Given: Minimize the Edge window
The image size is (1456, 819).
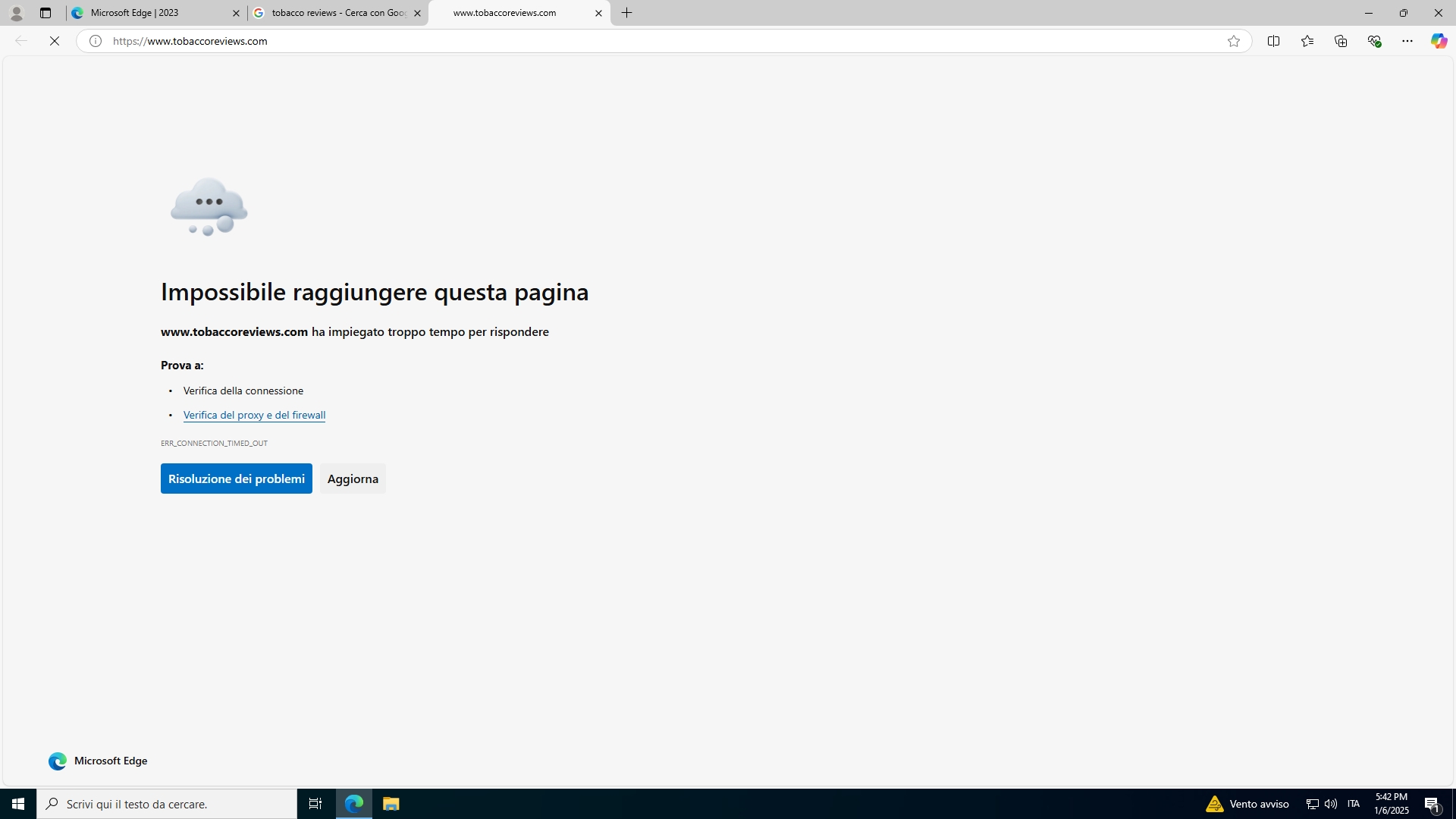Looking at the screenshot, I should click(x=1369, y=13).
